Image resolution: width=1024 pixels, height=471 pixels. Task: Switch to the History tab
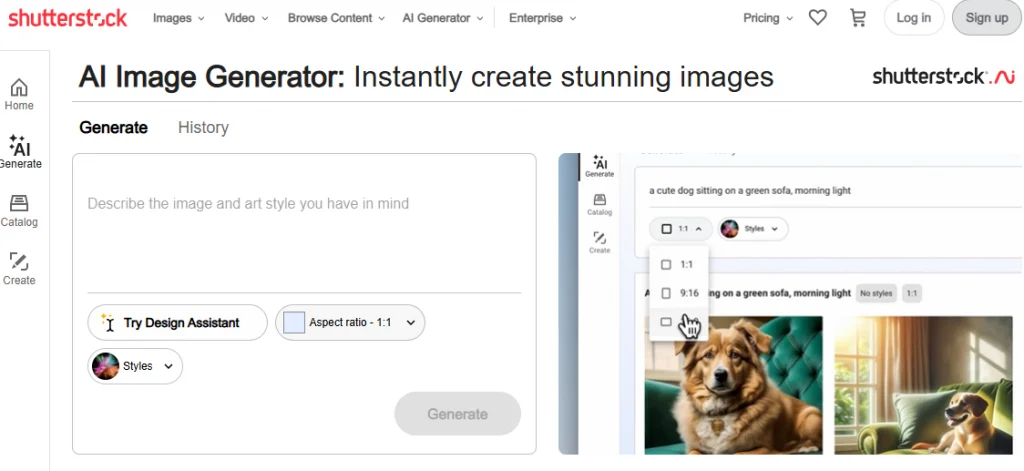coord(203,127)
